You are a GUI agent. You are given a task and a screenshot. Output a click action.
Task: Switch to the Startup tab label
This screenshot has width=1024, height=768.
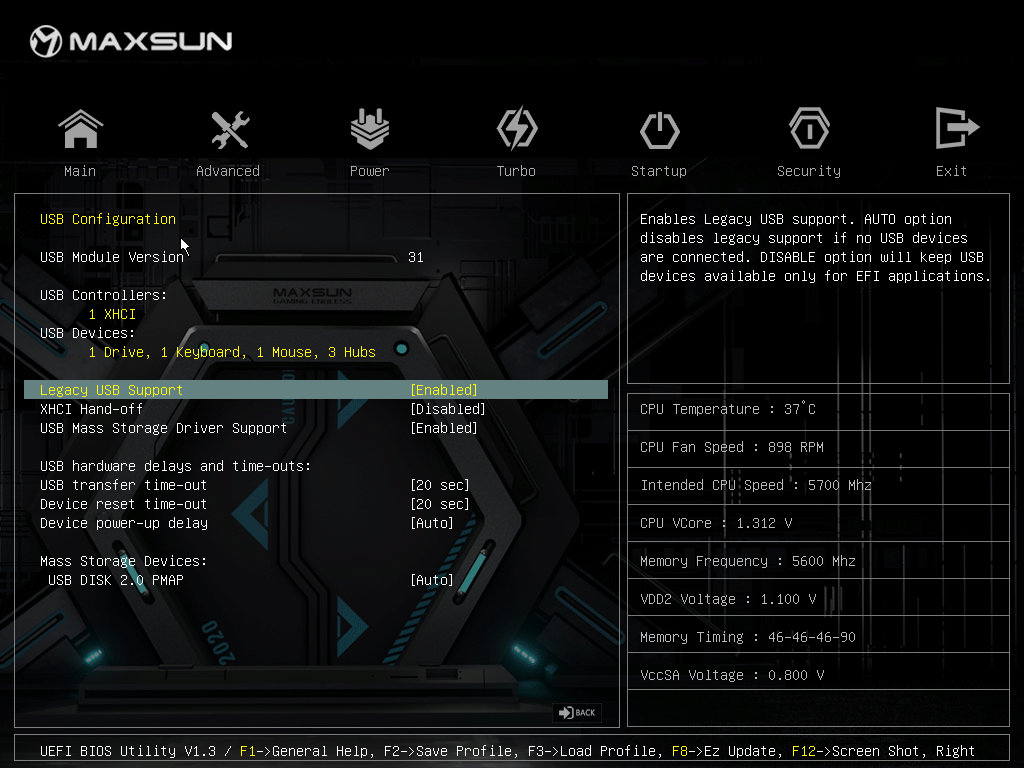659,171
